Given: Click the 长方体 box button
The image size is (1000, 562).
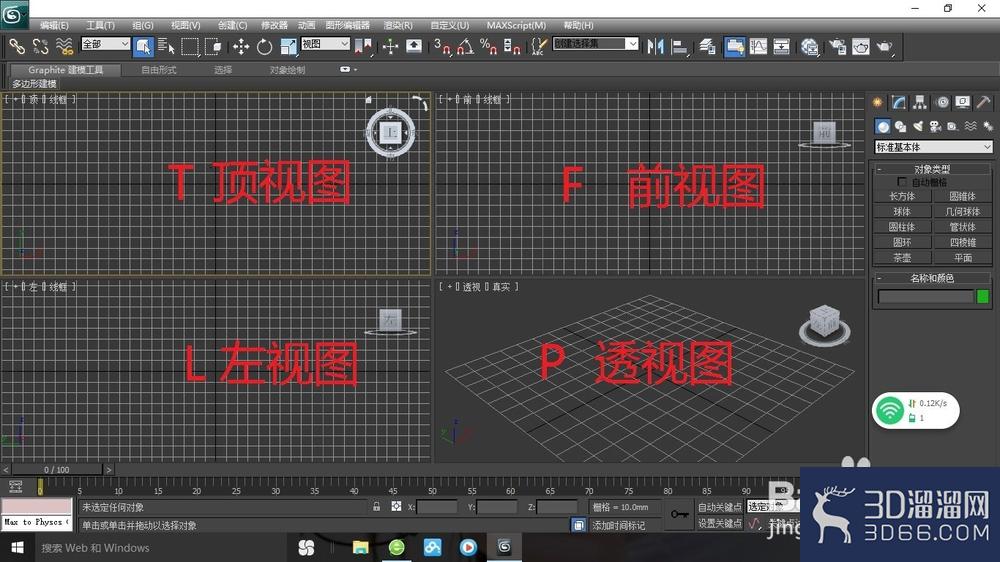Looking at the screenshot, I should (x=902, y=196).
